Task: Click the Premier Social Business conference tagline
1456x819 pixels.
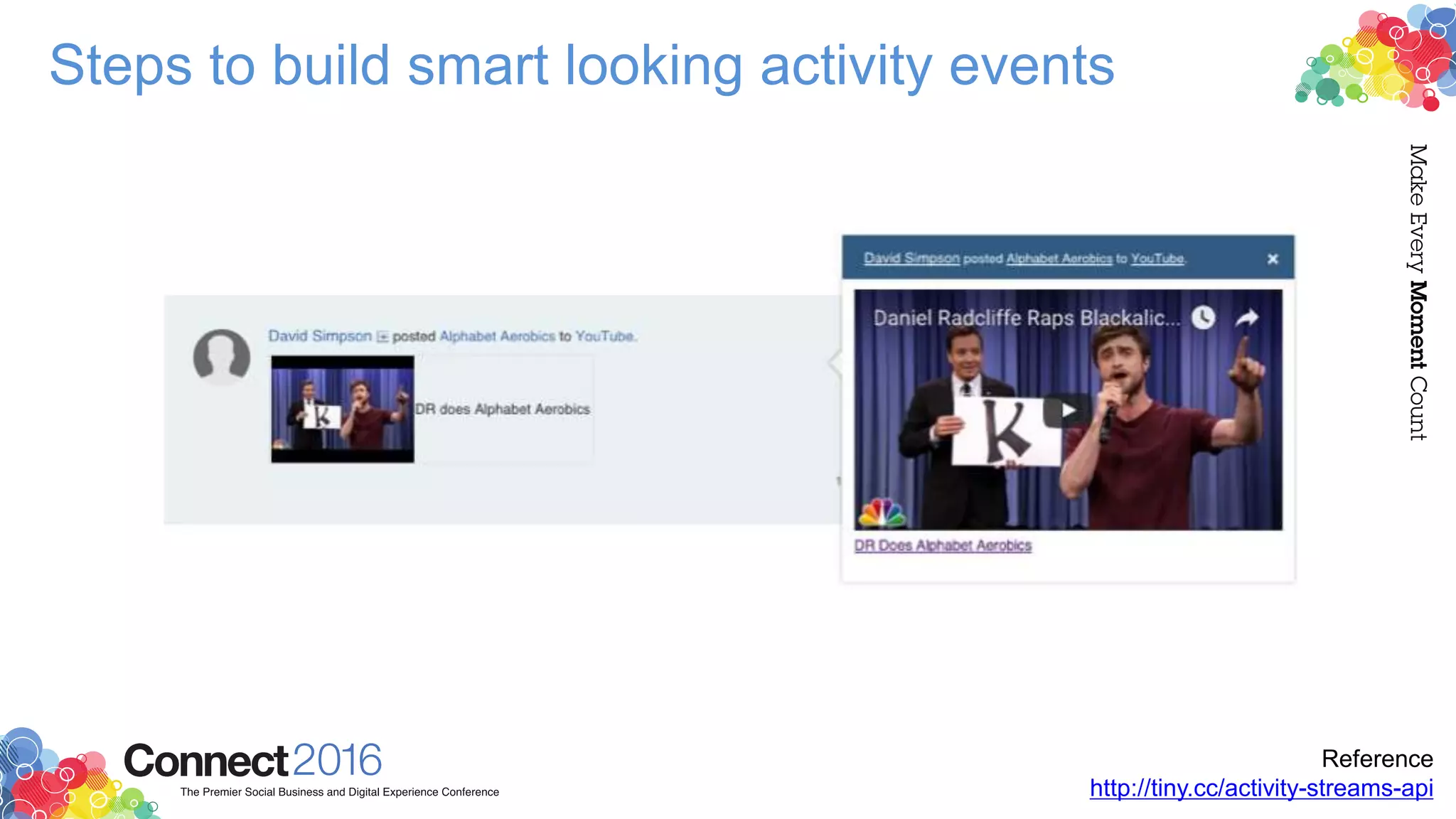Action: click(x=340, y=792)
